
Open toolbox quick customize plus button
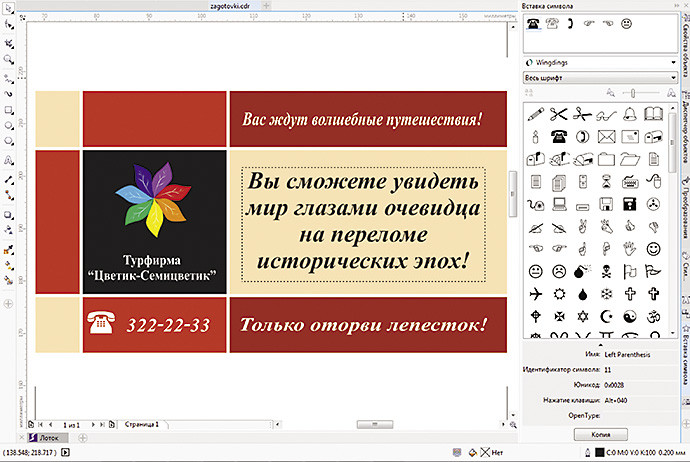tap(8, 304)
